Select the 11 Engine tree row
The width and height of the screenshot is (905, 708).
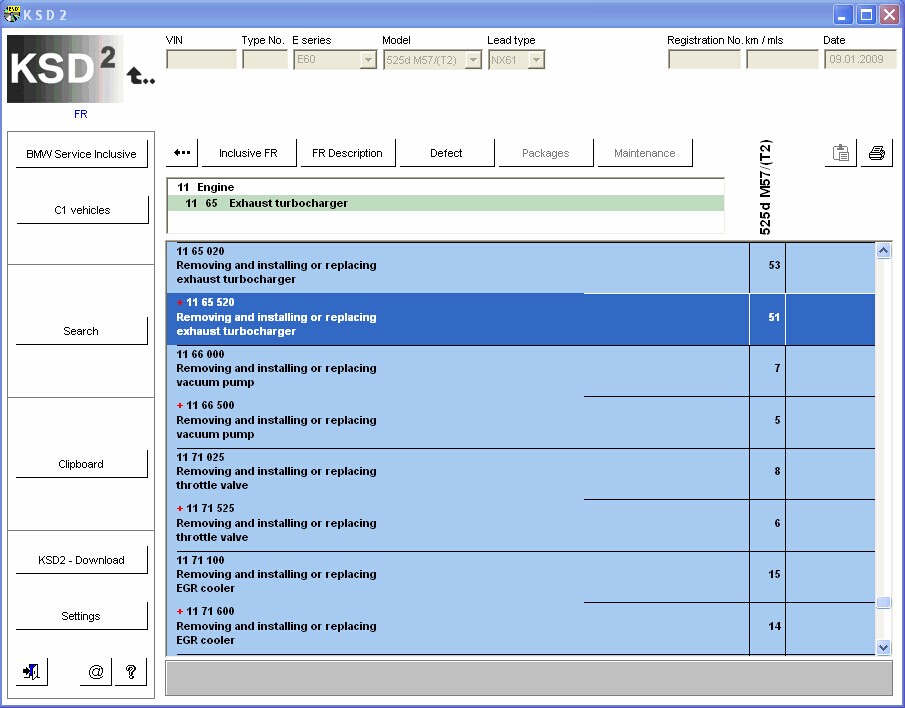[445, 187]
